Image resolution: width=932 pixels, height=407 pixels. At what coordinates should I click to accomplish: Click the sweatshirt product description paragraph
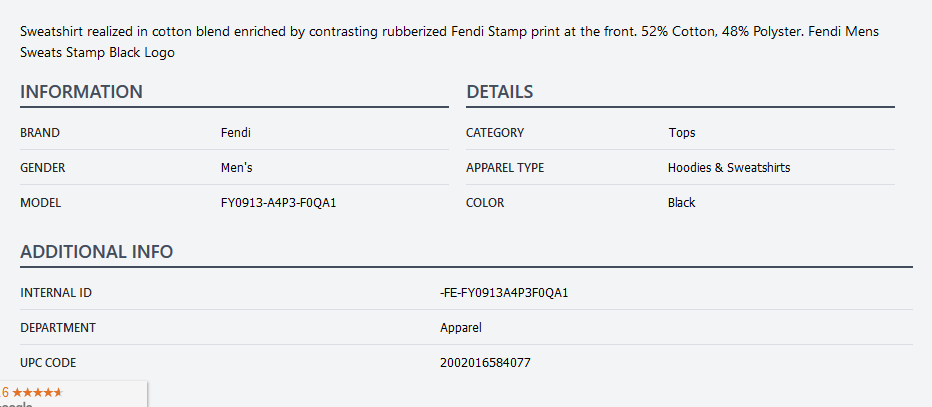[x=450, y=42]
